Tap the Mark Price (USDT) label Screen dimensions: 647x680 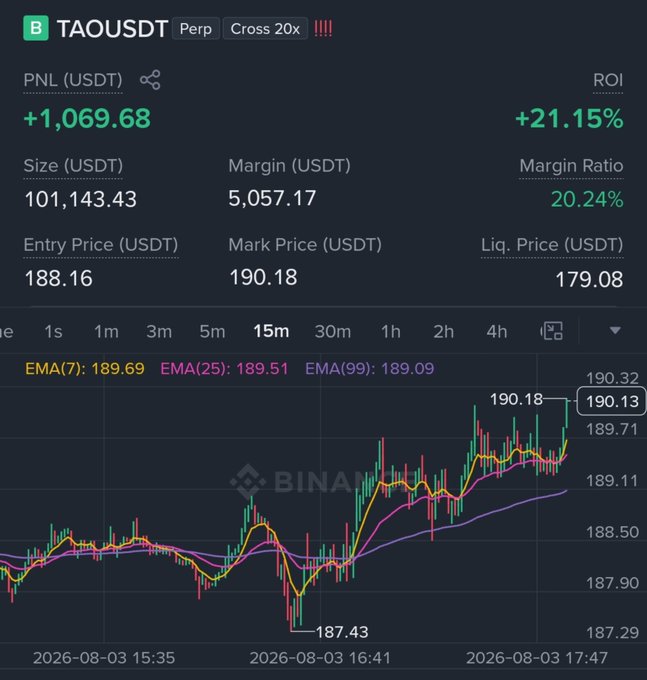(305, 245)
